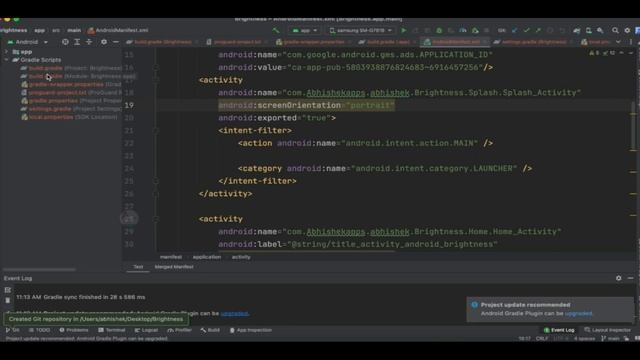Open settings.gradle in project tree
Screen dimensions: 640x360
click(71, 109)
